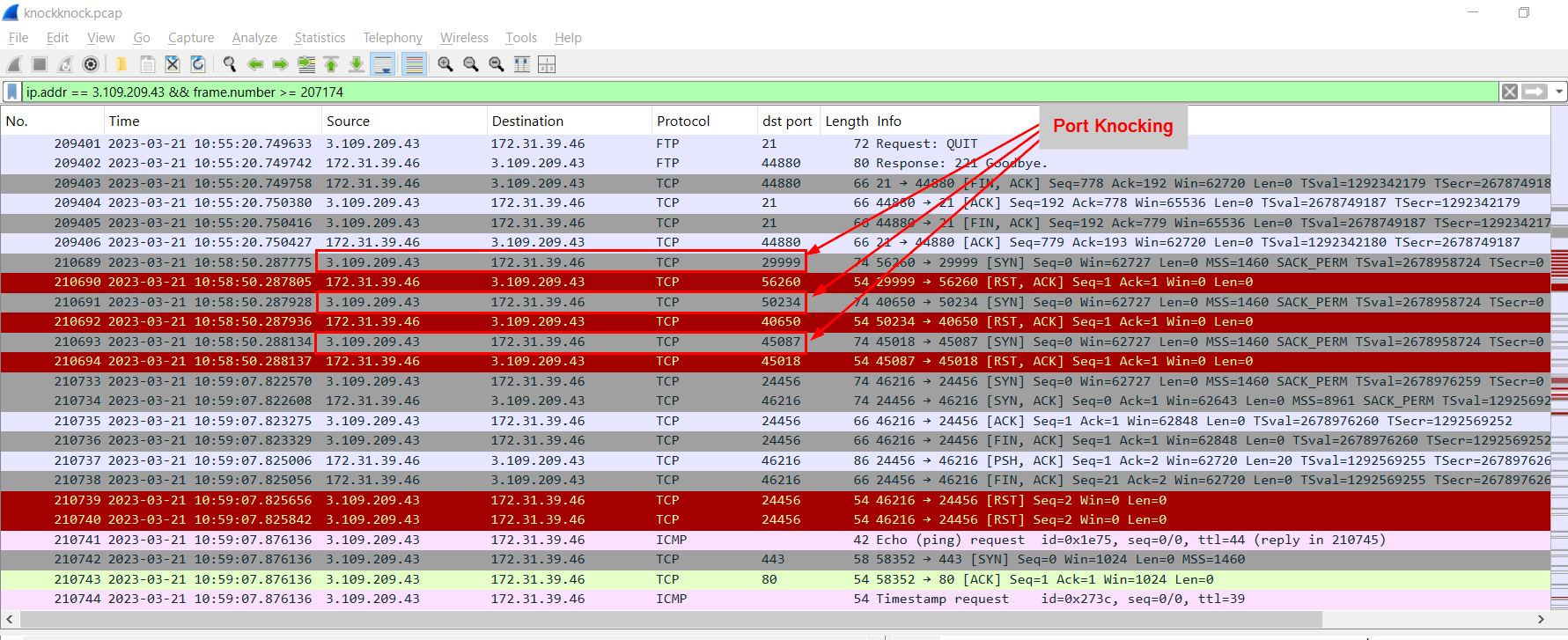
Task: Reload the capture file icon
Action: [198, 64]
